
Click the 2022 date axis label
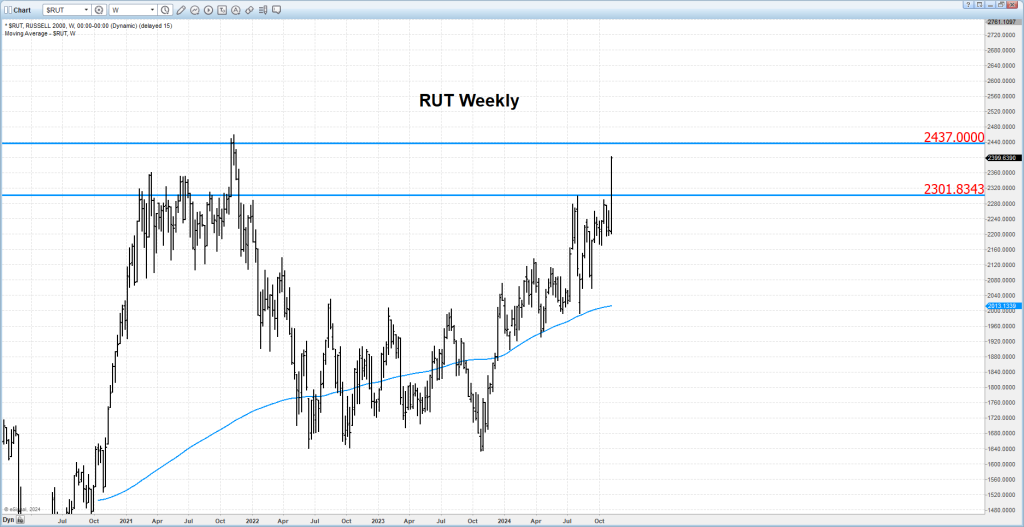click(x=251, y=520)
